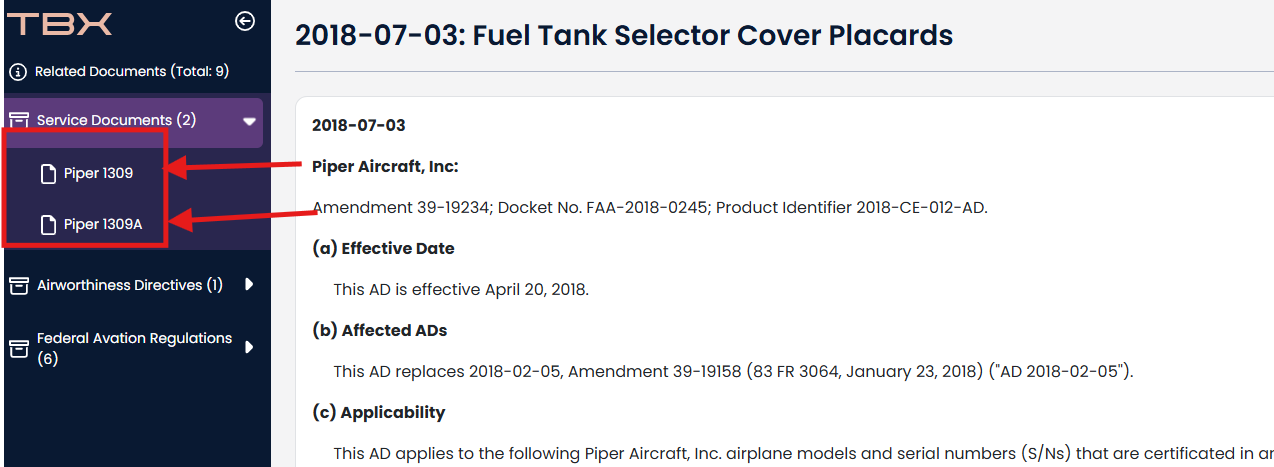Collapse the sidebar with the back arrow icon
The image size is (1274, 467).
[x=244, y=21]
